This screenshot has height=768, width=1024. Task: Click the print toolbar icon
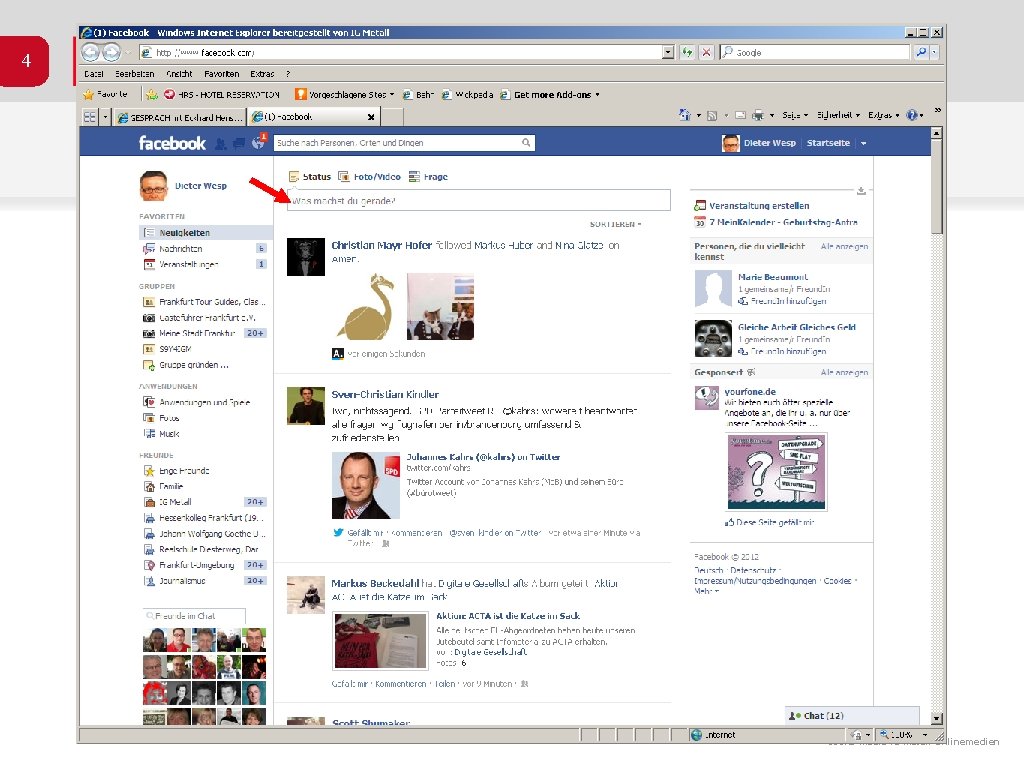point(758,116)
